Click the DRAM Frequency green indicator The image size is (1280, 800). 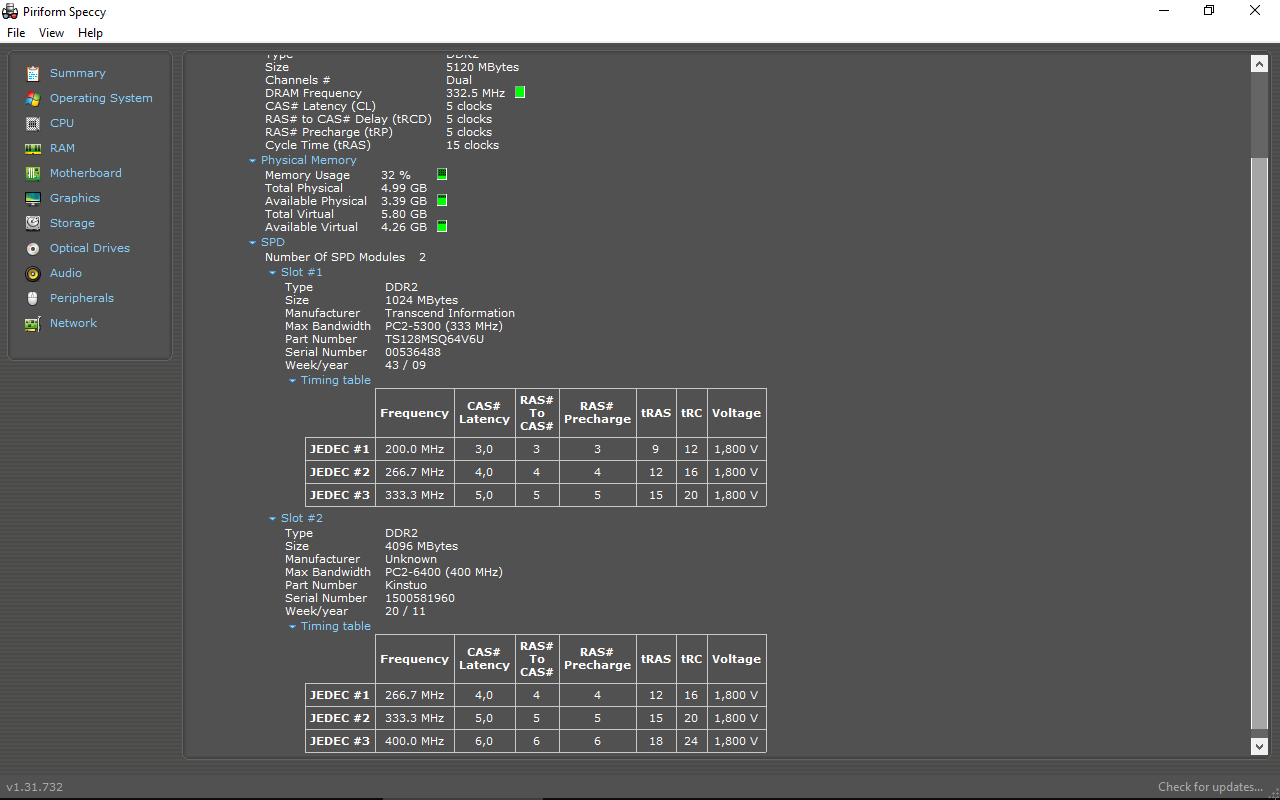tap(520, 93)
